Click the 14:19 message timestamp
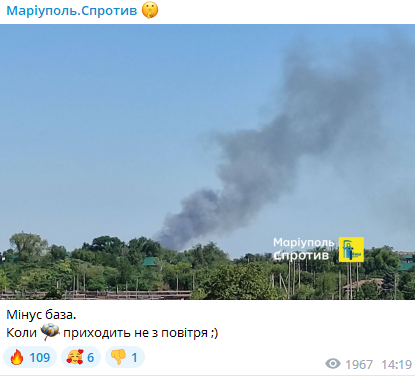 tap(397, 364)
